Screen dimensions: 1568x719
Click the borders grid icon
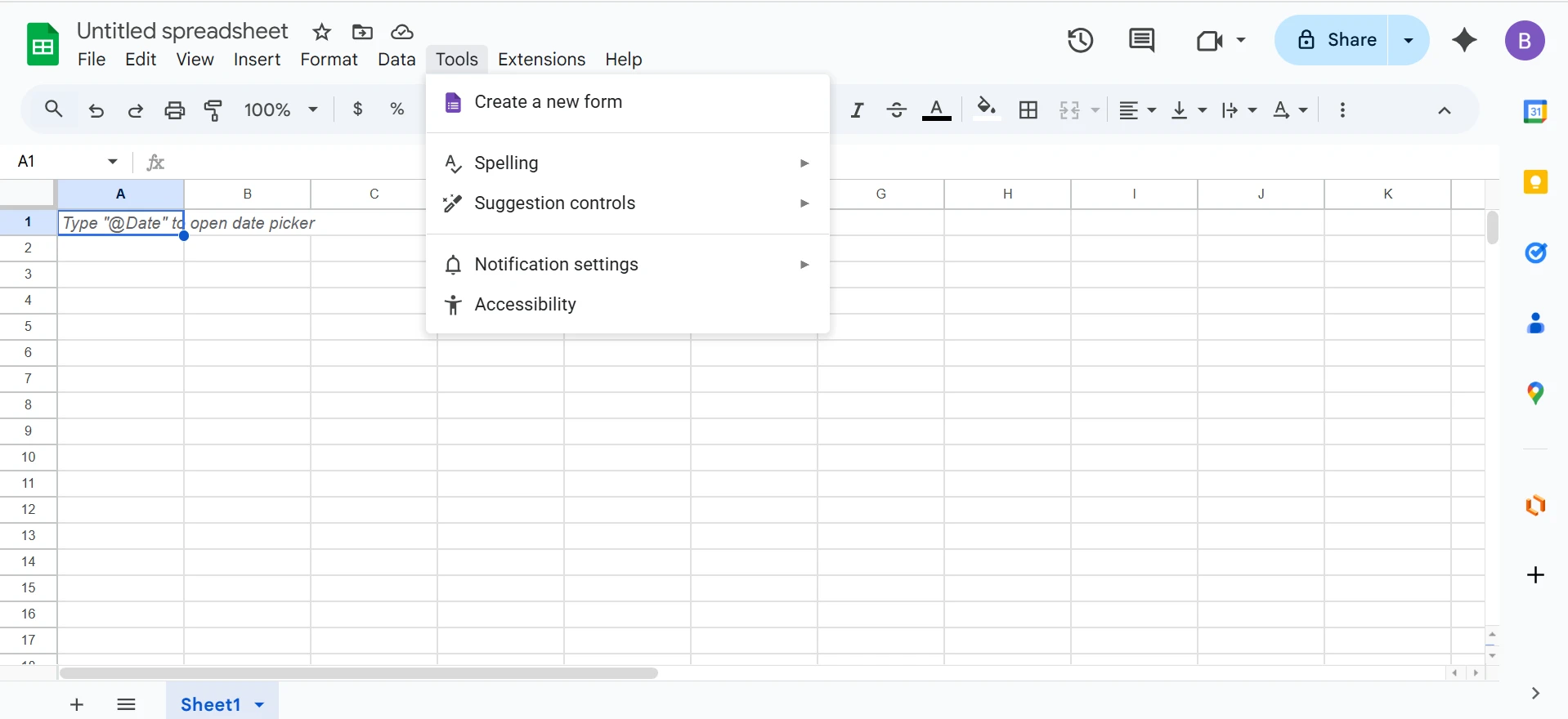tap(1028, 110)
